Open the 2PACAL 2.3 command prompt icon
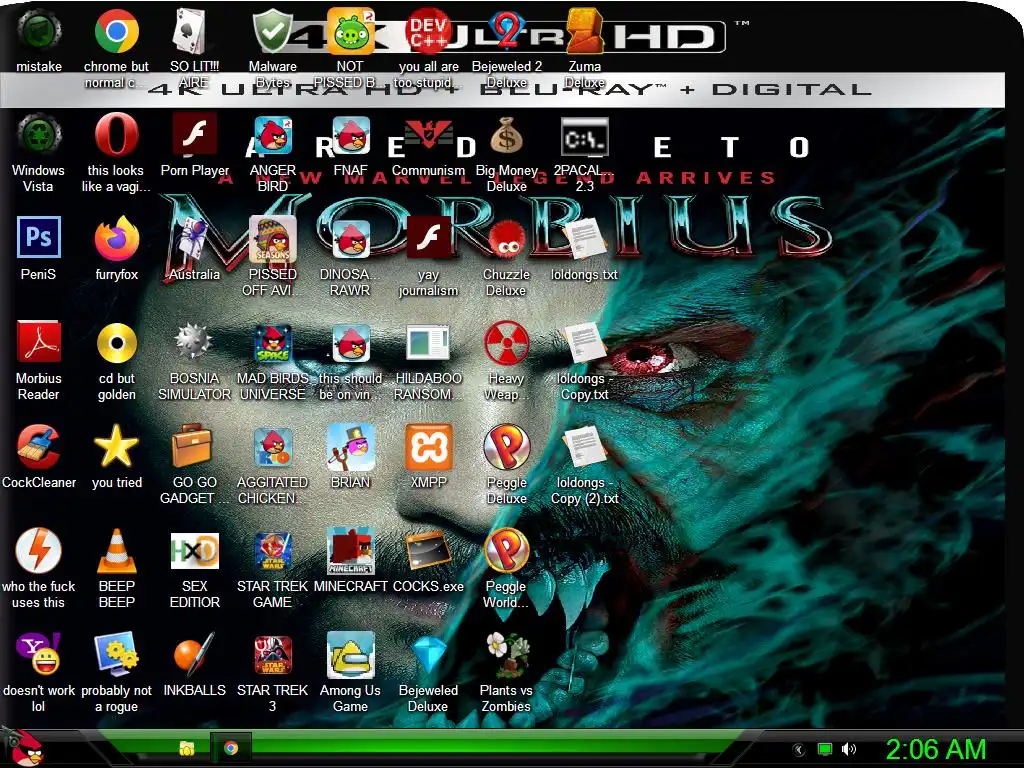The width and height of the screenshot is (1024, 768). tap(584, 135)
